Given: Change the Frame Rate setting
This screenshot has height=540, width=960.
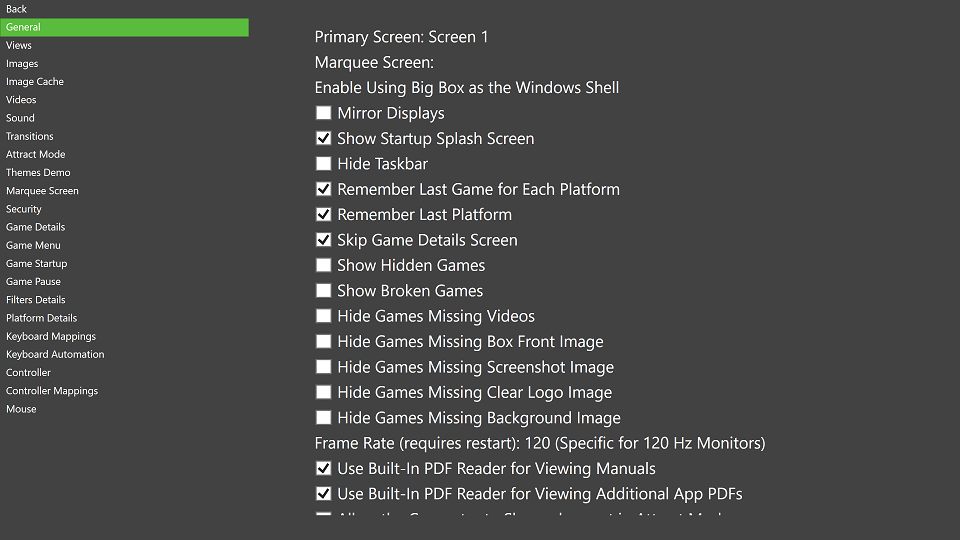Looking at the screenshot, I should click(x=539, y=443).
